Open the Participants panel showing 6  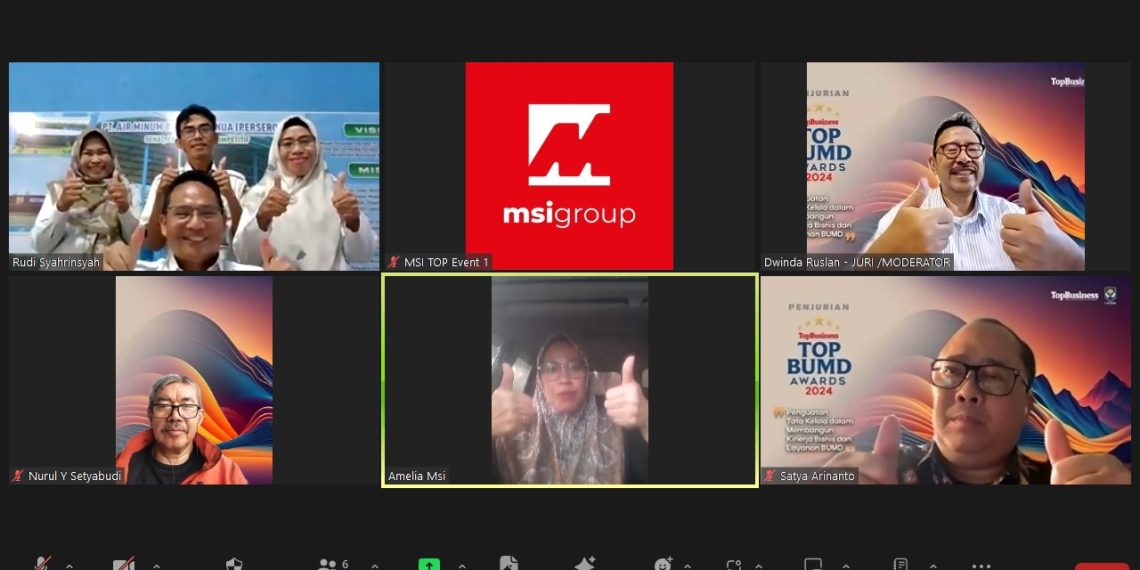pos(334,564)
